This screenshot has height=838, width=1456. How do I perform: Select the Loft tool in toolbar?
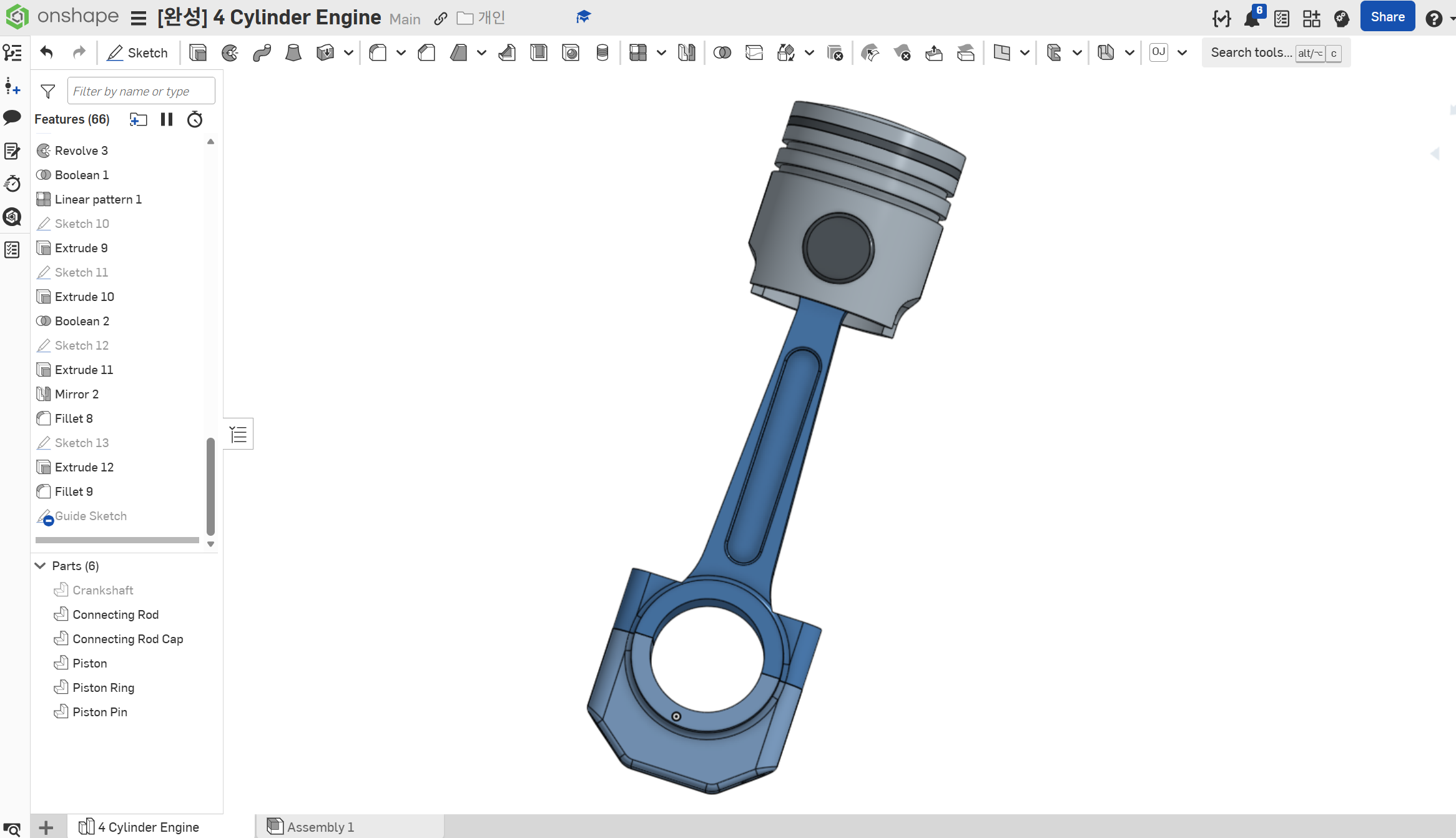pyautogui.click(x=293, y=53)
